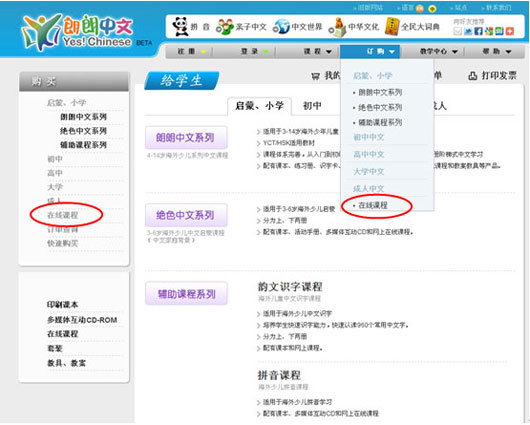Click the 打印发票 printer icon

click(473, 76)
